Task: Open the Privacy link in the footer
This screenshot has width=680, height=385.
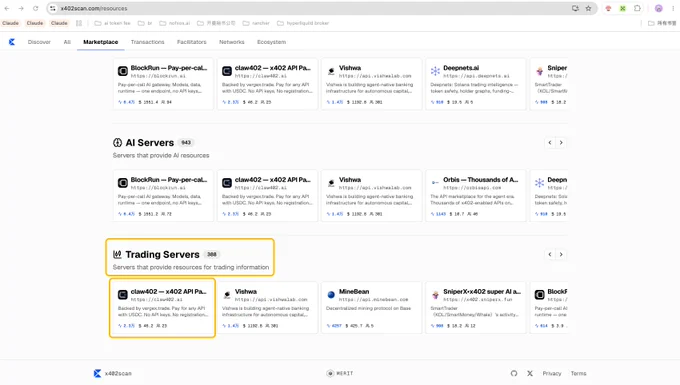Action: [x=552, y=373]
